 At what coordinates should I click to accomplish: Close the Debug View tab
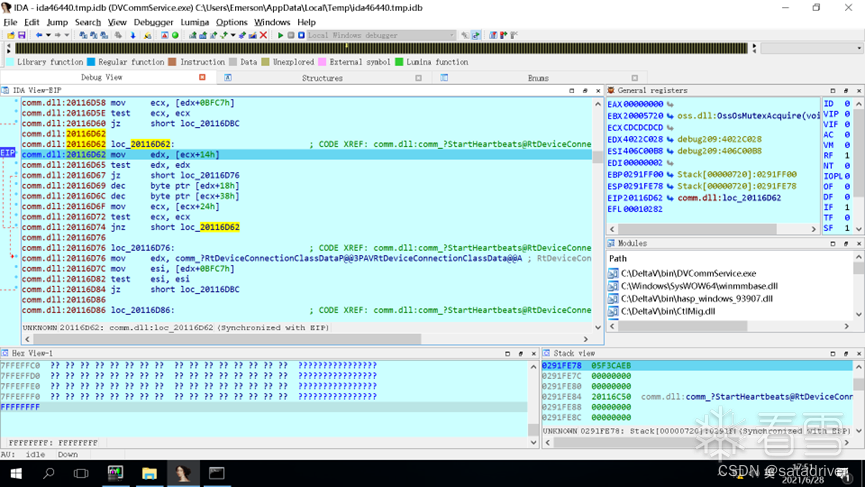[202, 77]
